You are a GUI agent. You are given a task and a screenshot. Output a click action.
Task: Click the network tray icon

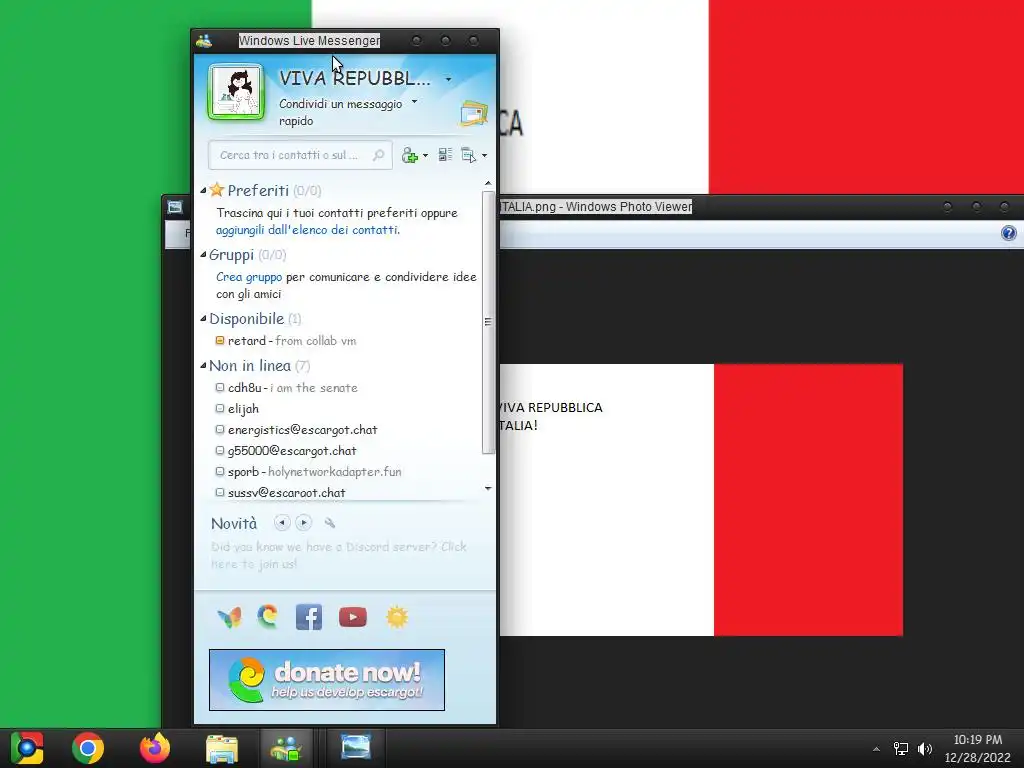(901, 749)
